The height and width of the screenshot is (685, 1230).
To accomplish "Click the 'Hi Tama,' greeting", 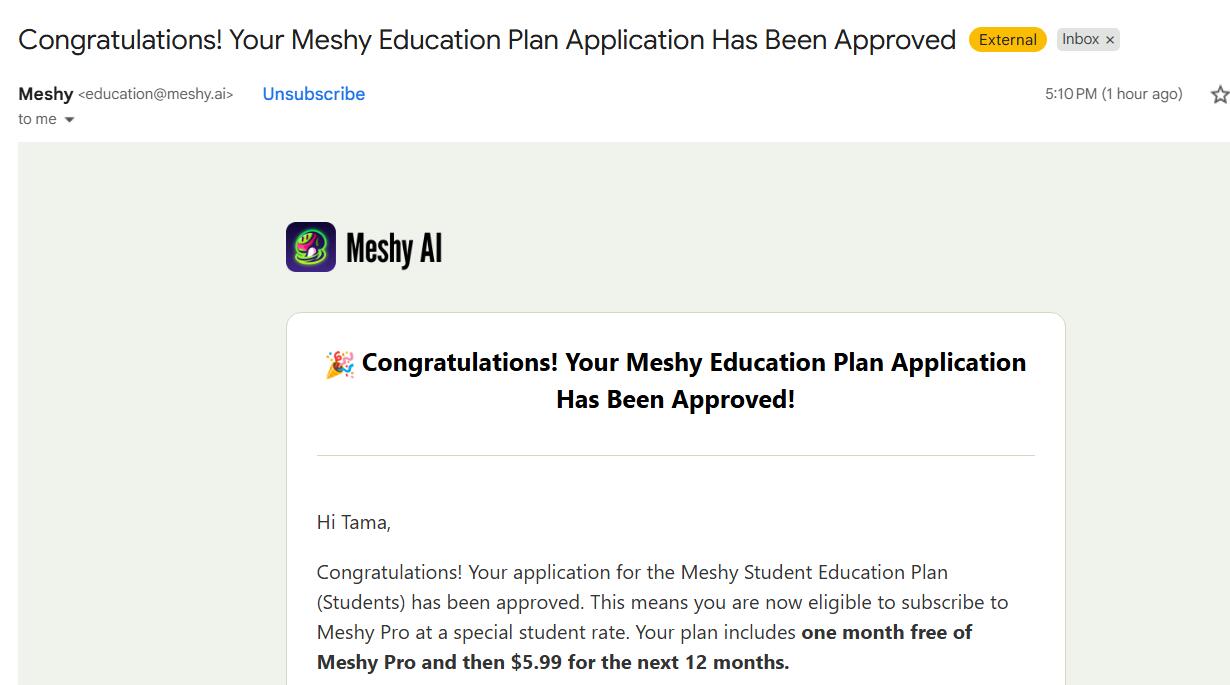I will pyautogui.click(x=353, y=522).
